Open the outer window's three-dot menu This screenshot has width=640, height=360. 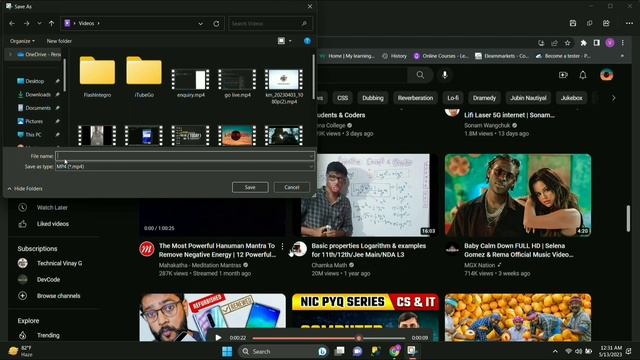629,23
